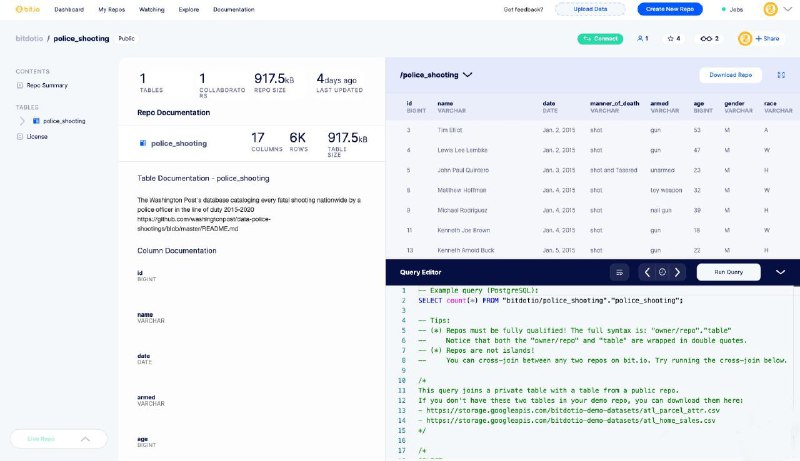Image resolution: width=800 pixels, height=461 pixels.
Task: Click the manner_of_death column header
Action: [614, 107]
